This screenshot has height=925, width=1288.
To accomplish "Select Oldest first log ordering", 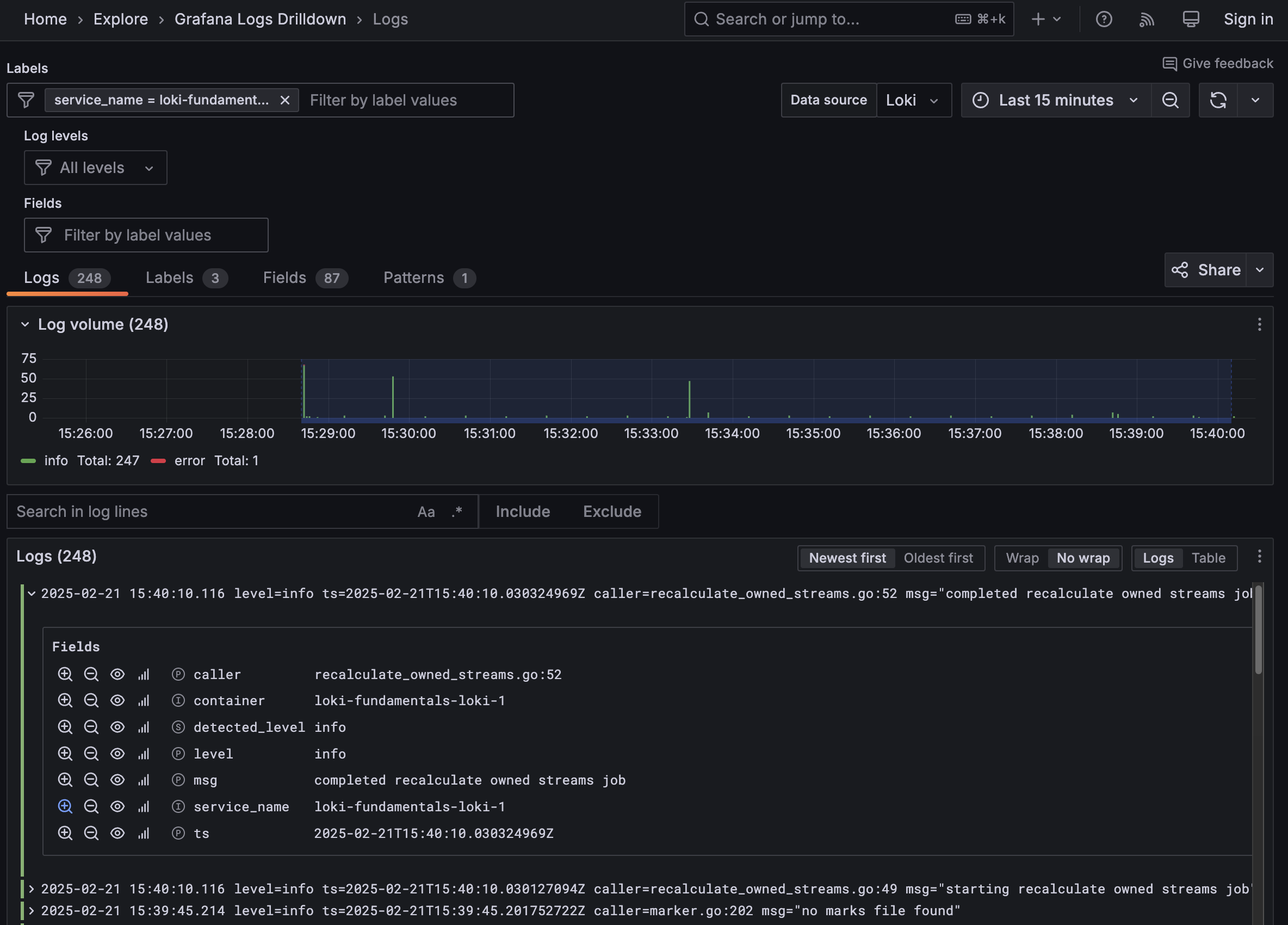I will pos(939,557).
